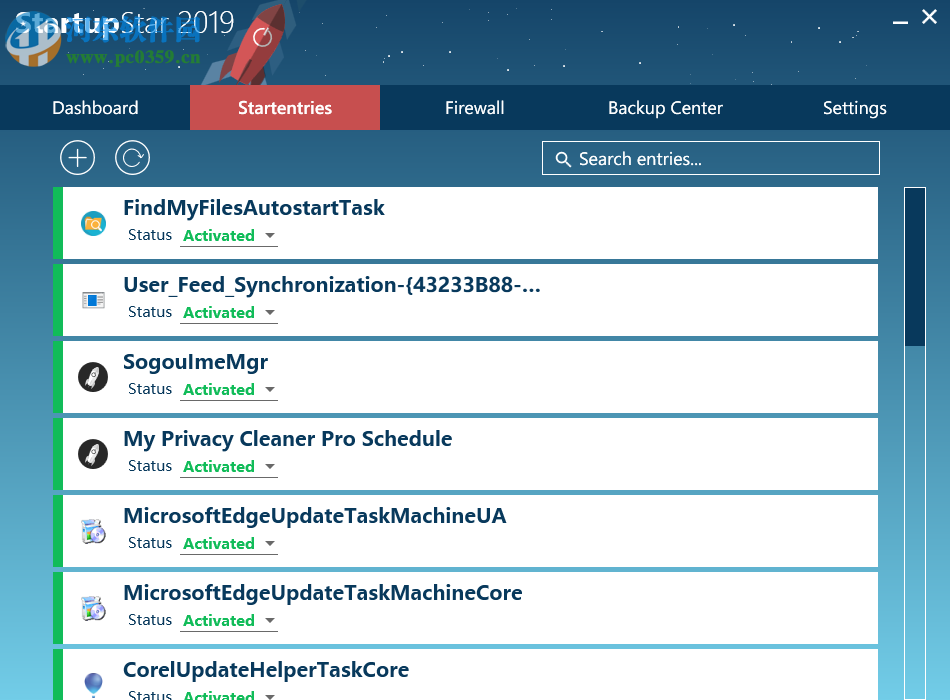Change status of My Privacy Cleaner Pro Schedule
950x700 pixels.
tap(229, 467)
